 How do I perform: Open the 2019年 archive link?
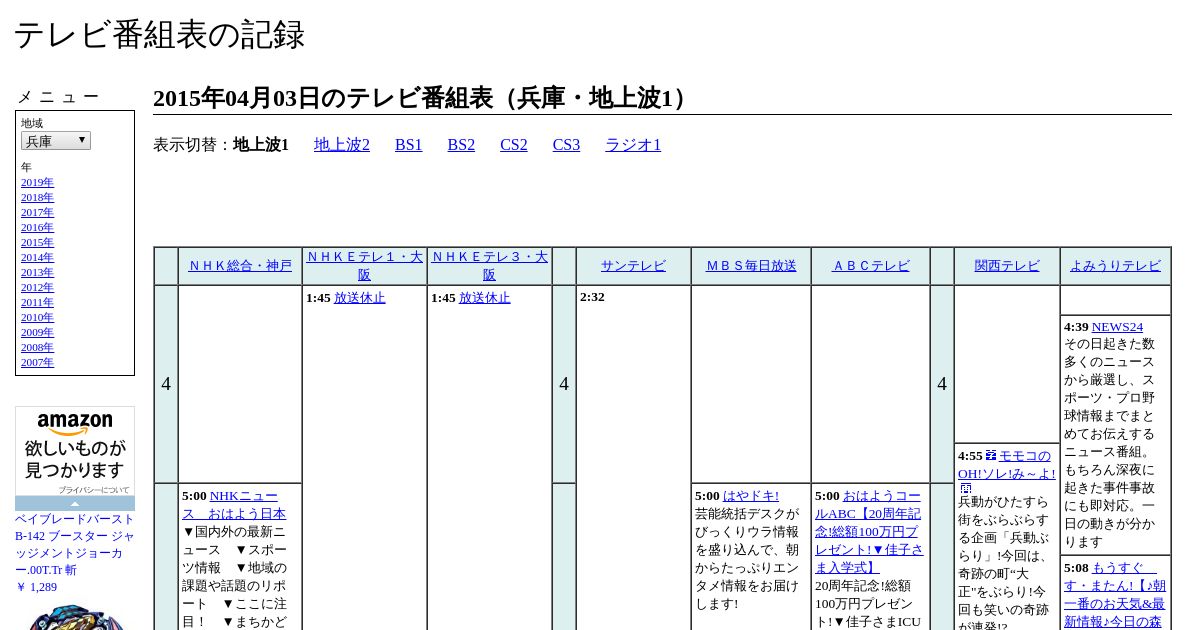37,182
